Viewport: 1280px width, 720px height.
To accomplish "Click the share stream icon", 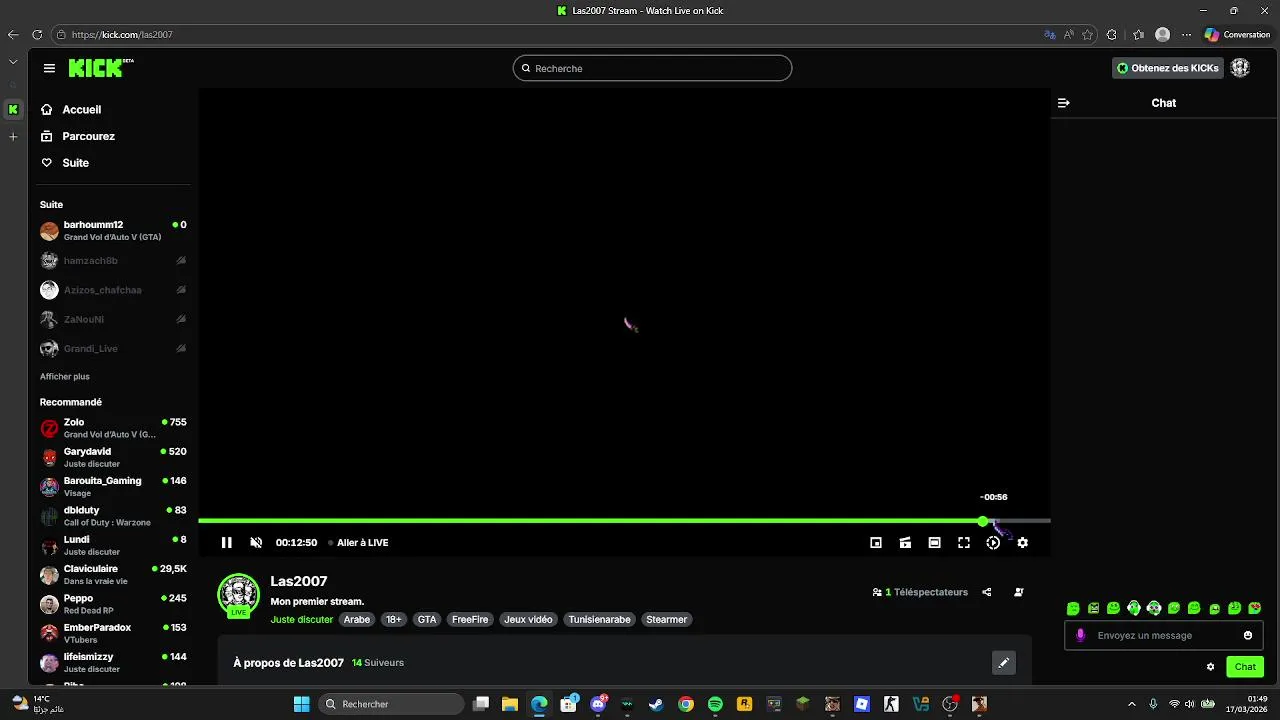I will 987,592.
